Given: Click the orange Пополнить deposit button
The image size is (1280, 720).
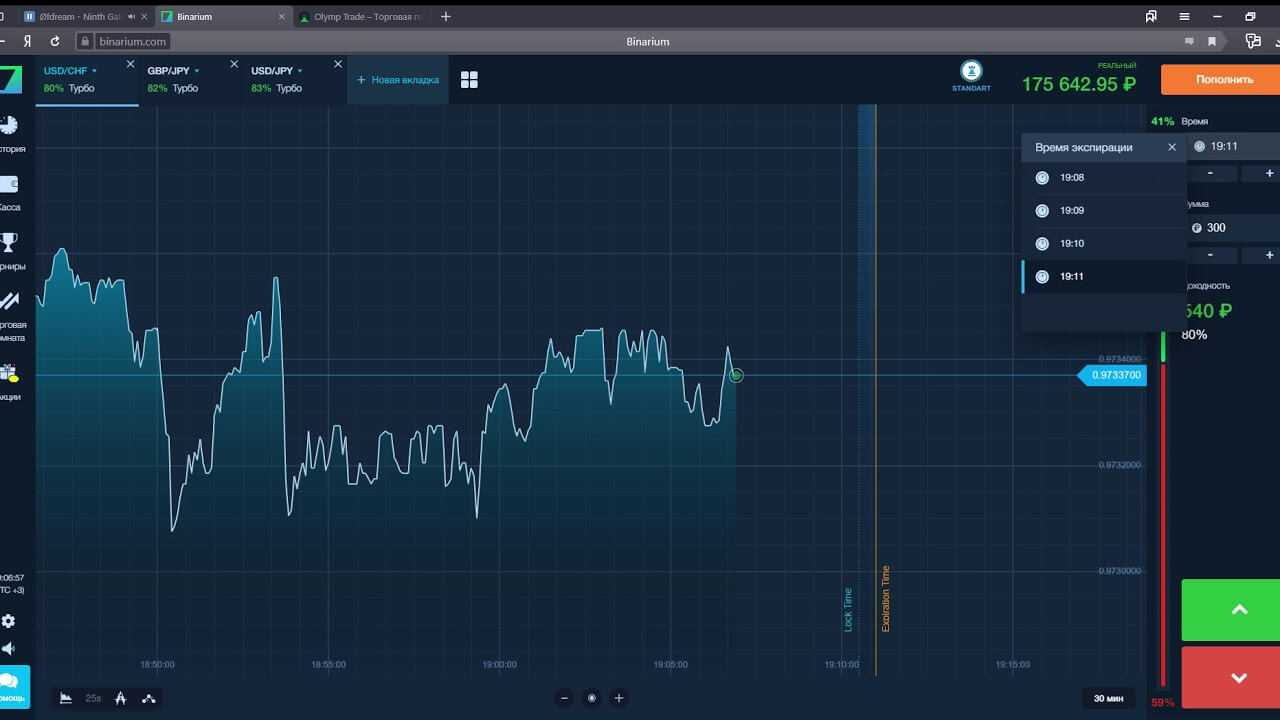Looking at the screenshot, I should click(1223, 80).
